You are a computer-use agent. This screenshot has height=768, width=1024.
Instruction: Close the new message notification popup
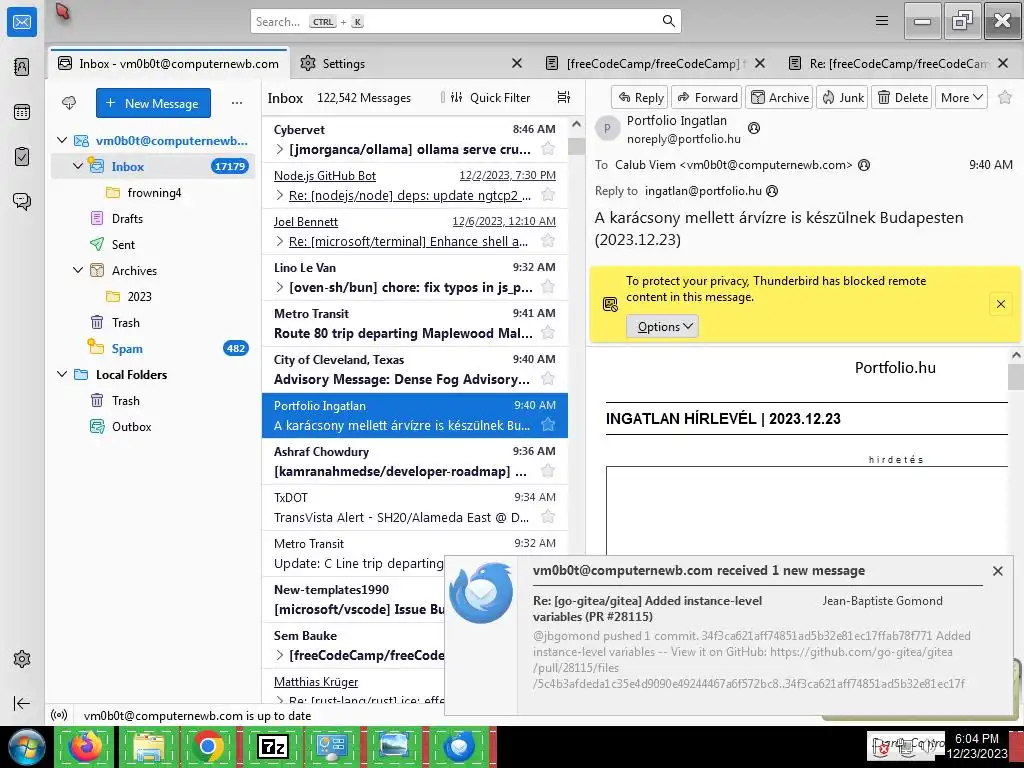click(998, 571)
